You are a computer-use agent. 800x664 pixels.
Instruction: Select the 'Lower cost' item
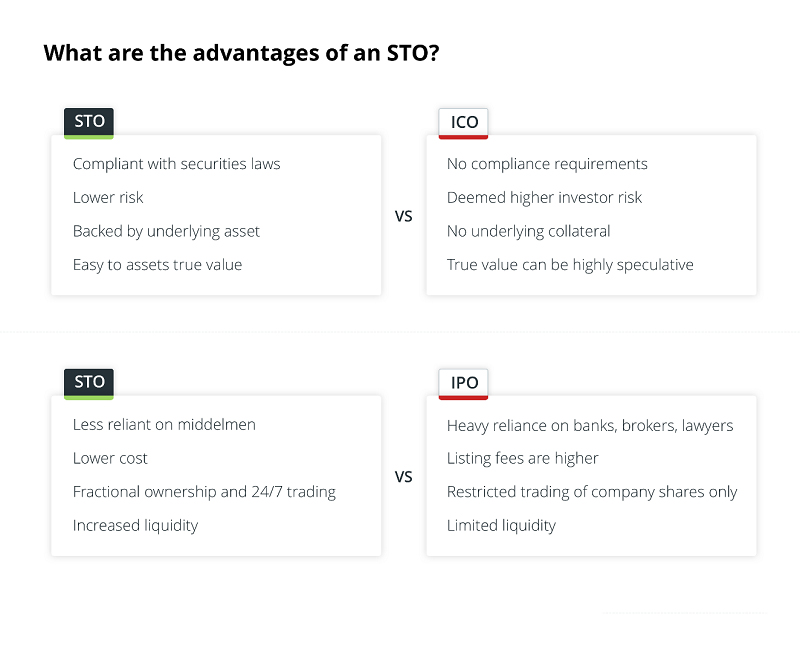(110, 458)
